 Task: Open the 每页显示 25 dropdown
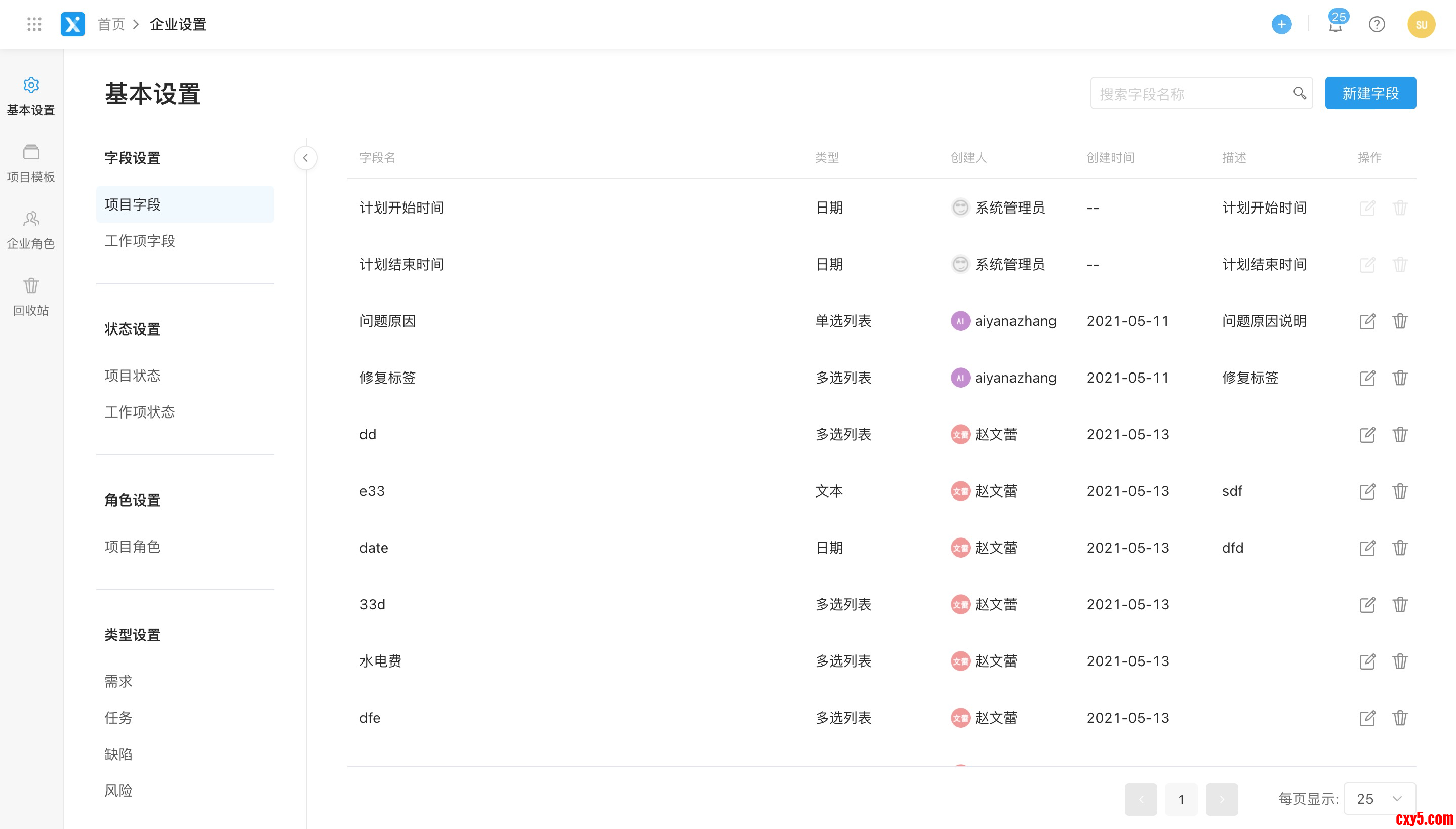click(1379, 799)
